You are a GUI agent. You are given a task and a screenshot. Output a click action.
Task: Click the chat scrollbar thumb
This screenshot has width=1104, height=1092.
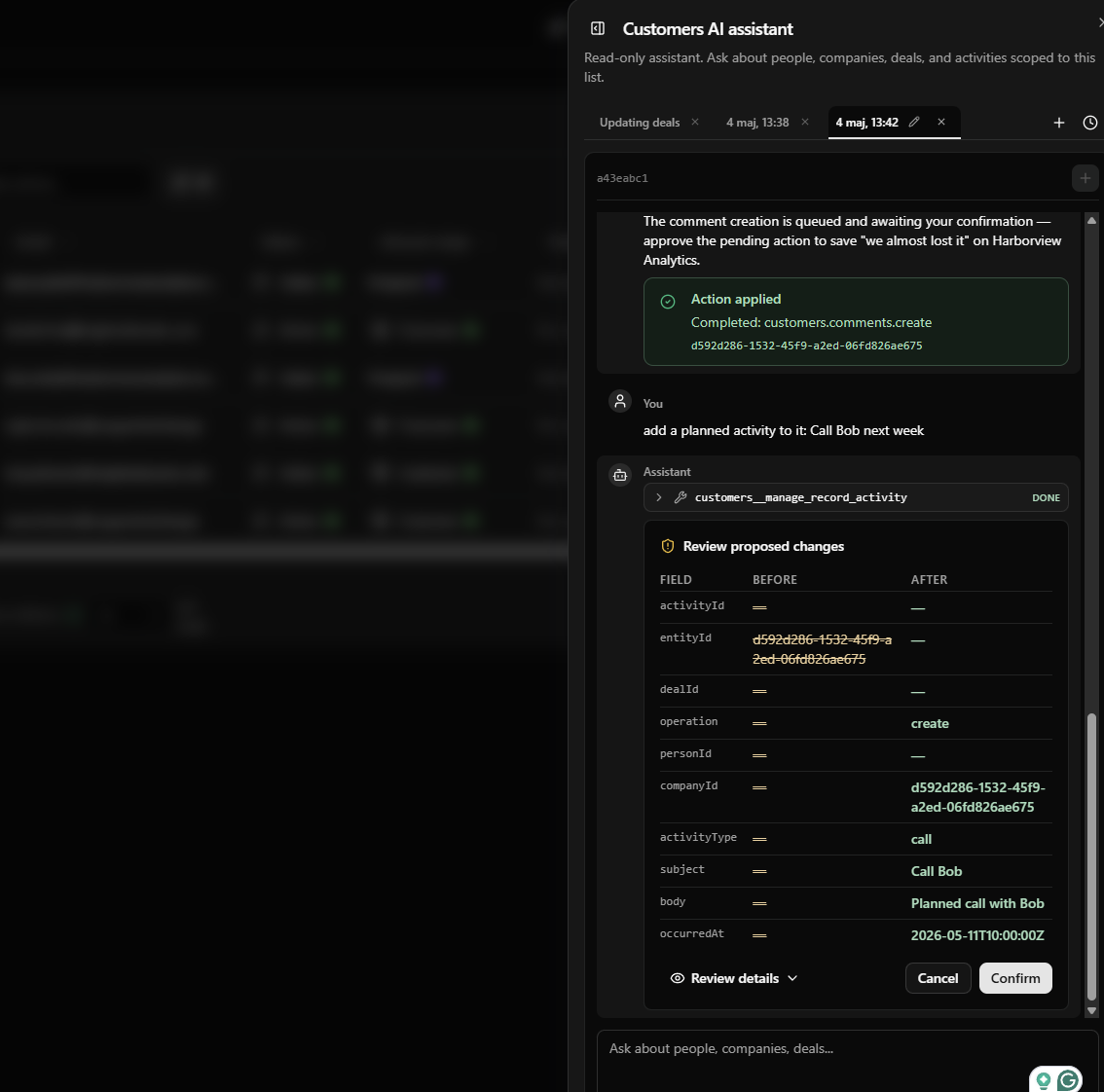point(1091,856)
